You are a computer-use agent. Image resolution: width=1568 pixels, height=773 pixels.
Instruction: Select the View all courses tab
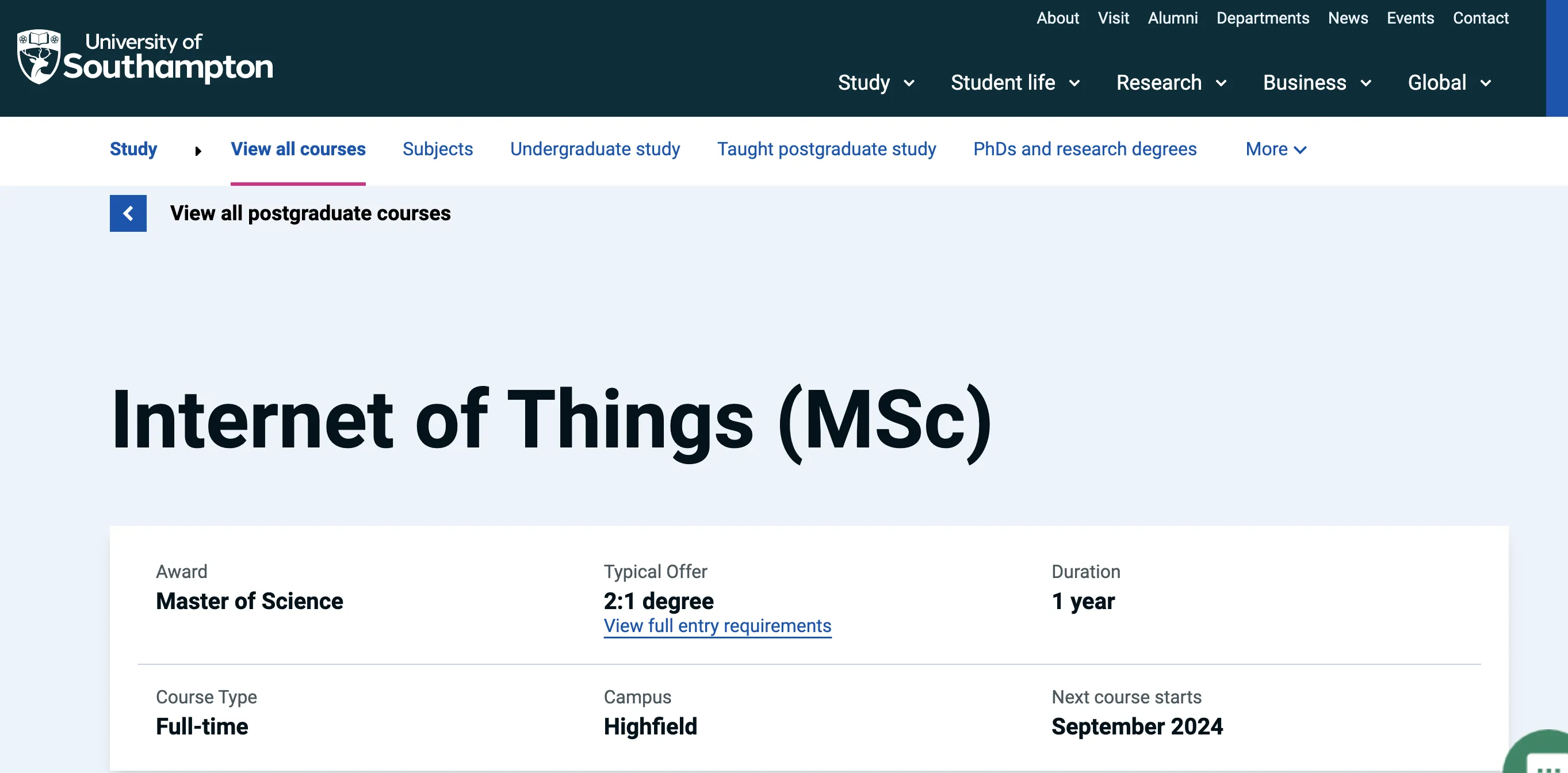click(x=297, y=149)
